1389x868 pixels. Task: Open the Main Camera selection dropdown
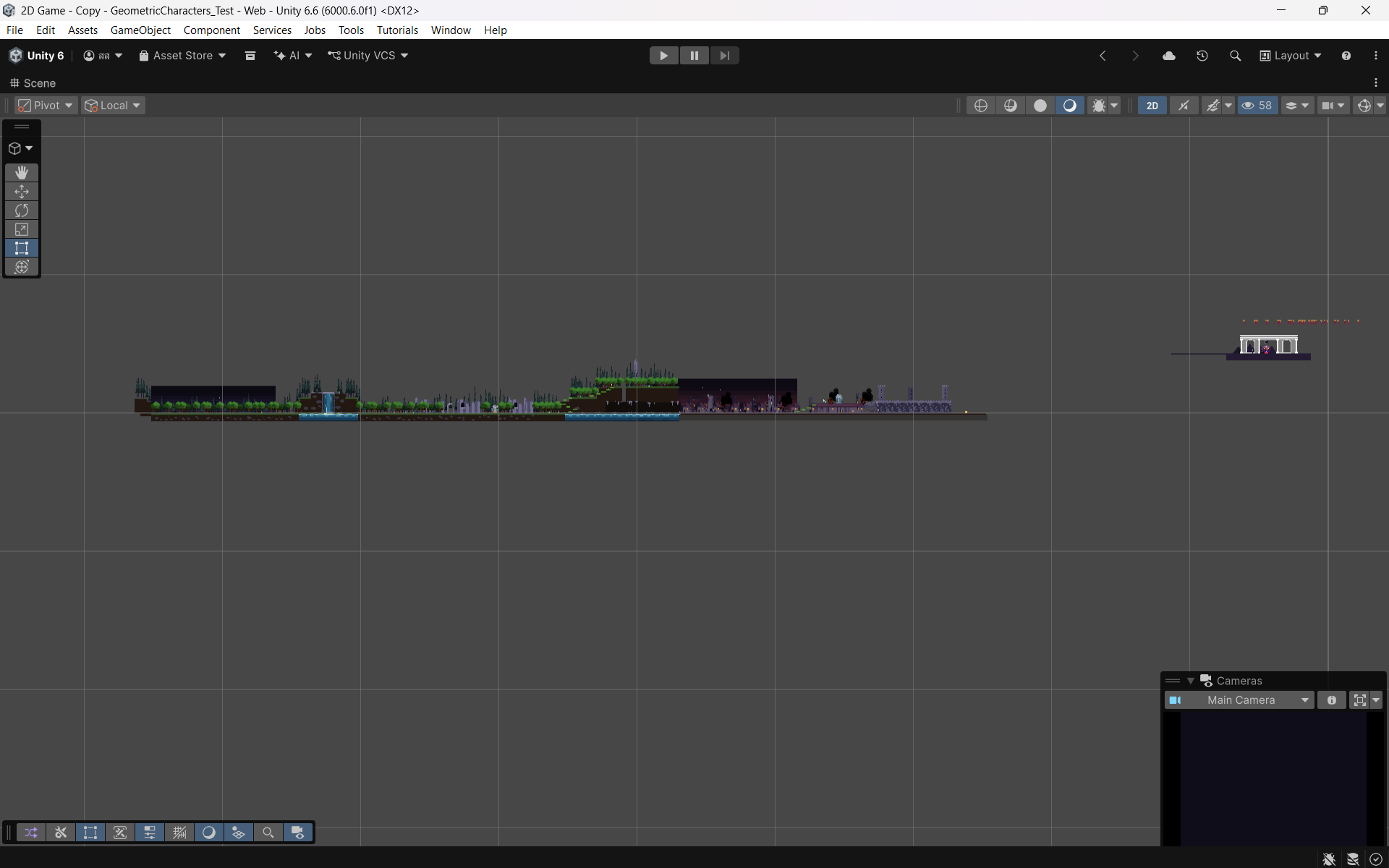pos(1239,700)
